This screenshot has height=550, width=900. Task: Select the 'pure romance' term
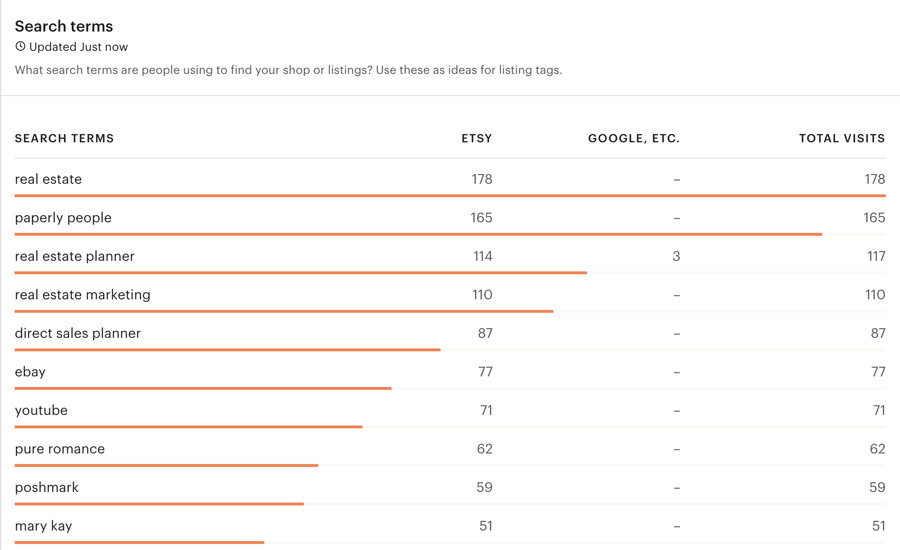[x=60, y=449]
